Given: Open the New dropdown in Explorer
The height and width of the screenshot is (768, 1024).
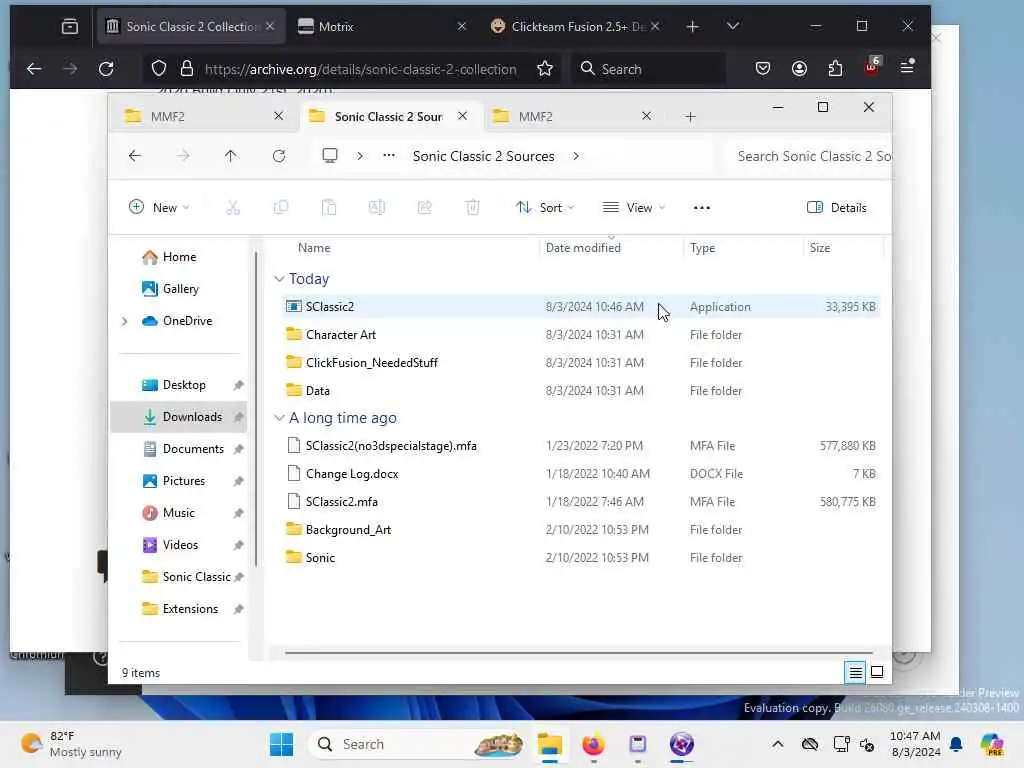Looking at the screenshot, I should pos(159,208).
